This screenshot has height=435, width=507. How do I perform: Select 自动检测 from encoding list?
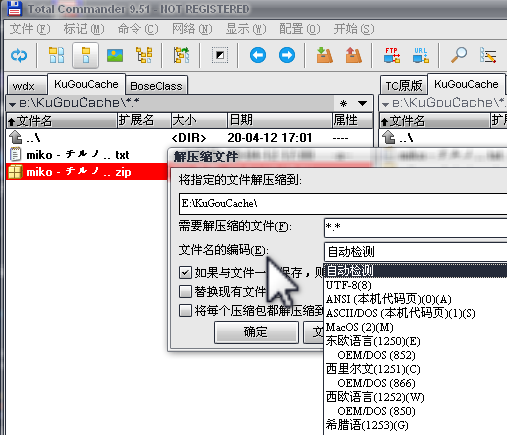coord(416,271)
